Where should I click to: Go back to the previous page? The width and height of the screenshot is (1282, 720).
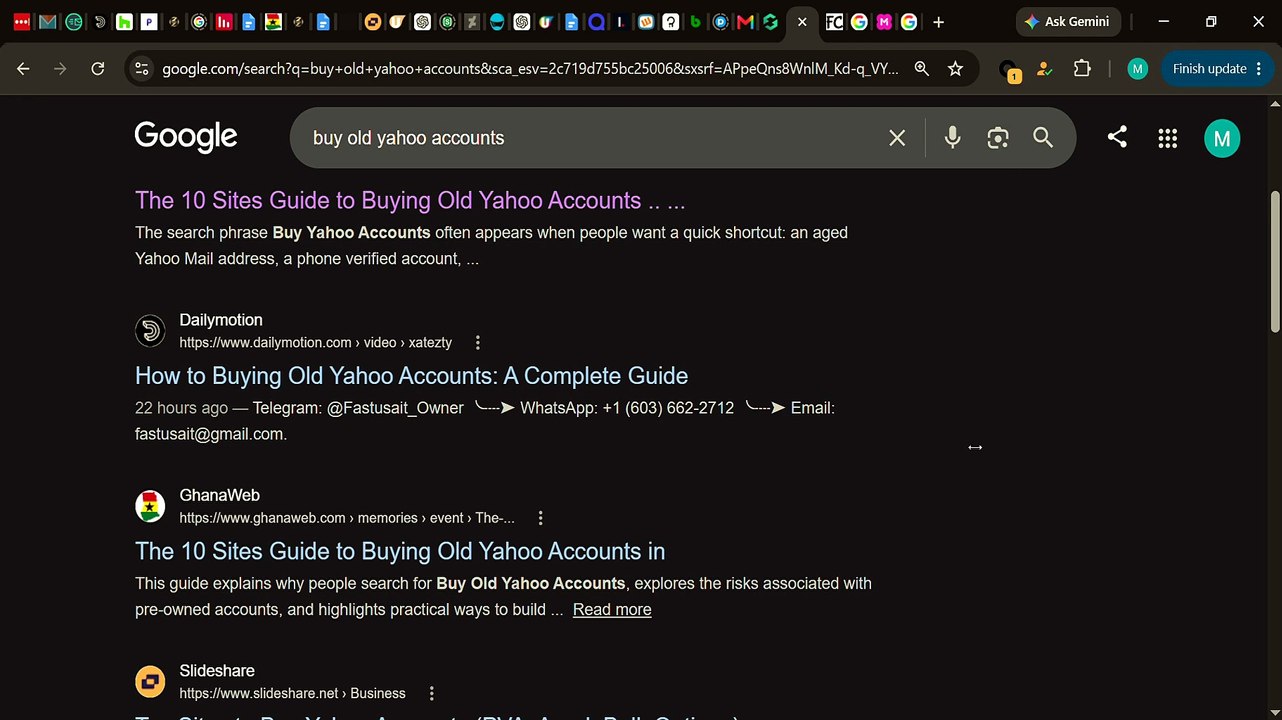point(23,69)
